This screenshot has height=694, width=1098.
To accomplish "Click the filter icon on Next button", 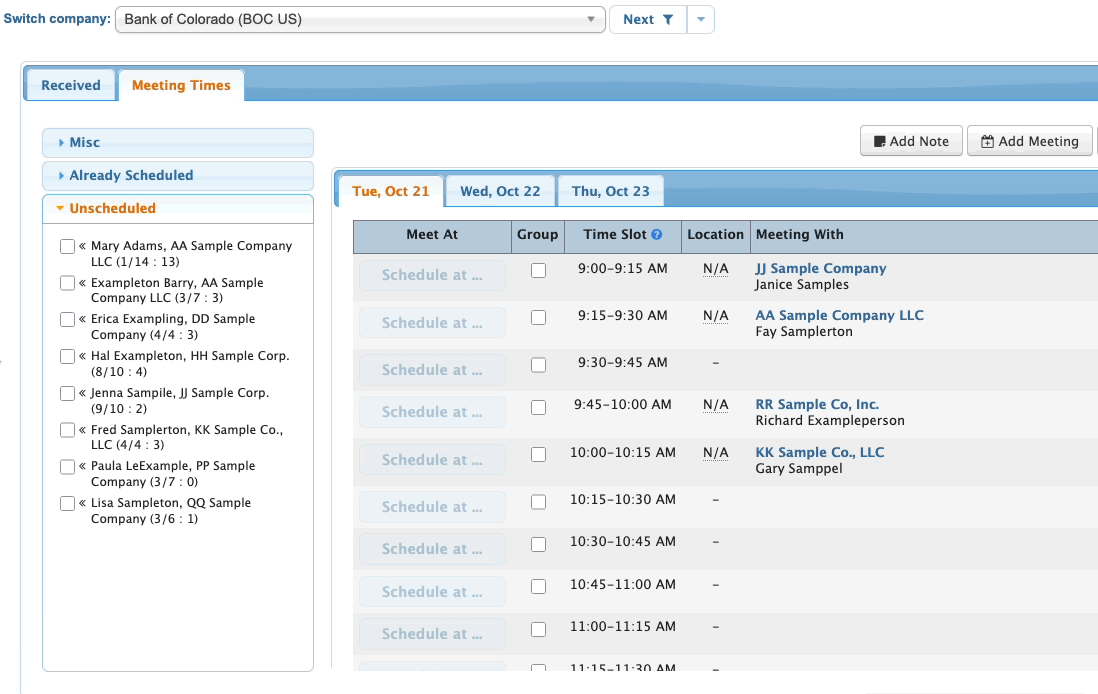I will pos(668,20).
